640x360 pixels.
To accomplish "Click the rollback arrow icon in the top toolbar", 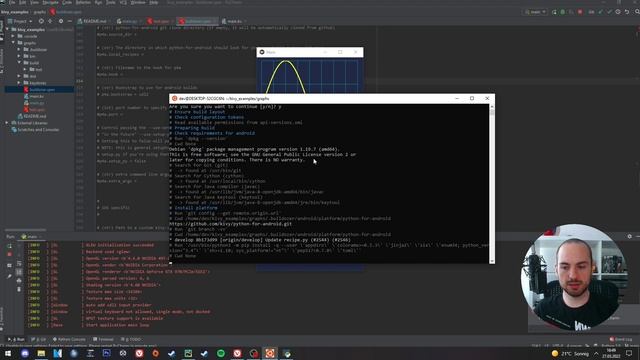I will click(x=627, y=12).
